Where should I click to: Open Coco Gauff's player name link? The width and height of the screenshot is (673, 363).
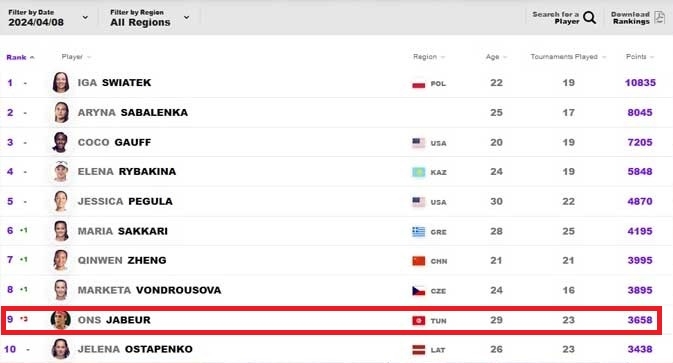pyautogui.click(x=114, y=142)
